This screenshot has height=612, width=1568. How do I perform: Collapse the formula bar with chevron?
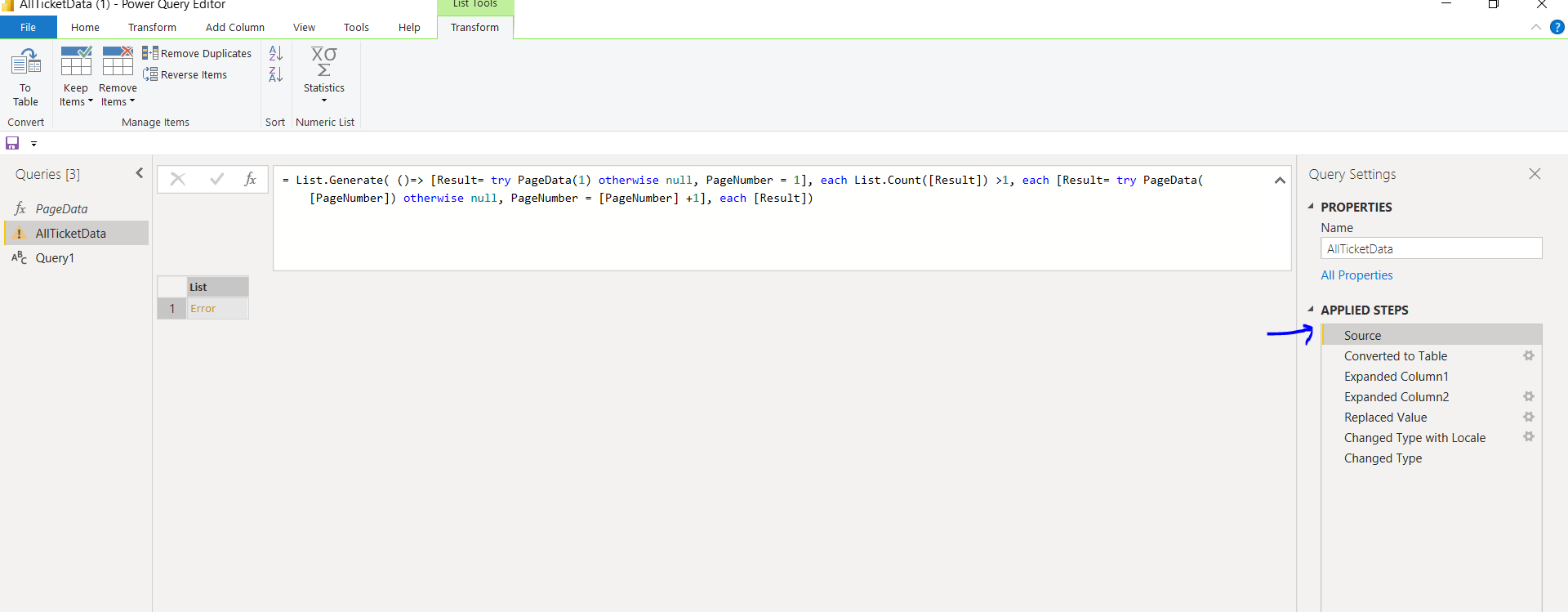tap(1280, 180)
